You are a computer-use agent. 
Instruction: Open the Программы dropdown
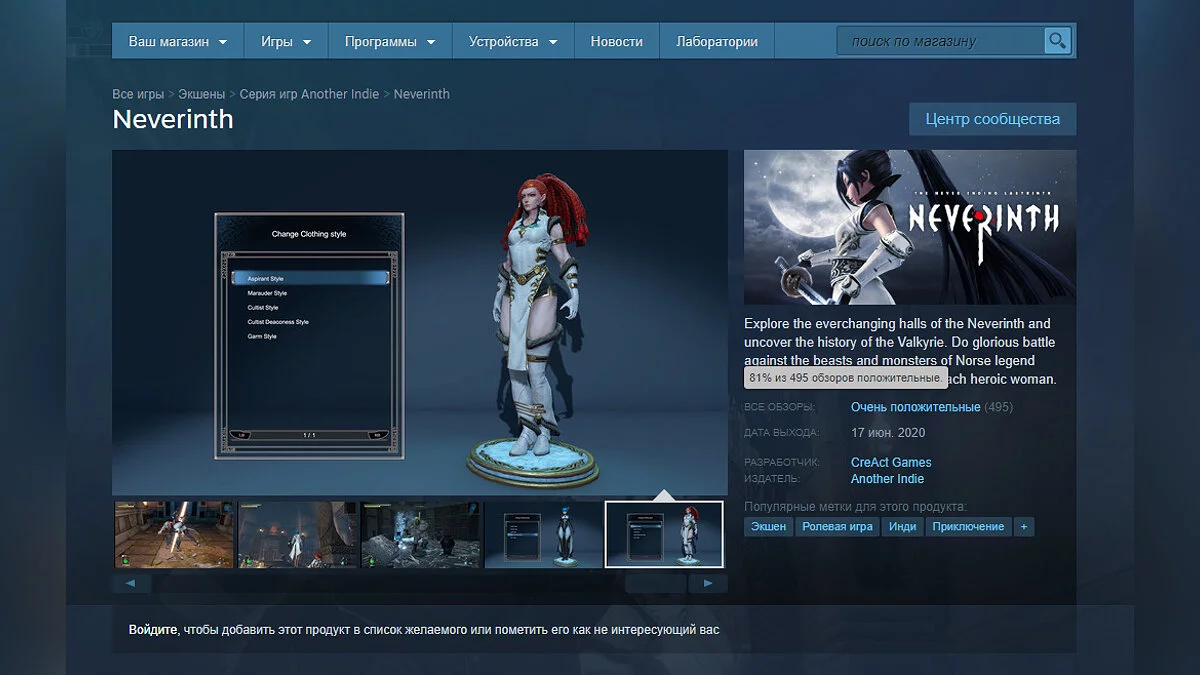(x=390, y=42)
